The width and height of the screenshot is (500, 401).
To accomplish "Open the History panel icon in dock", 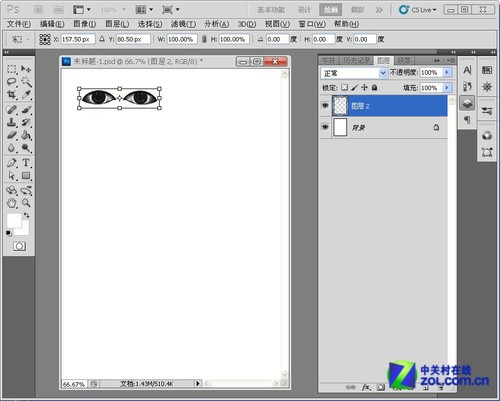I will pos(467,87).
